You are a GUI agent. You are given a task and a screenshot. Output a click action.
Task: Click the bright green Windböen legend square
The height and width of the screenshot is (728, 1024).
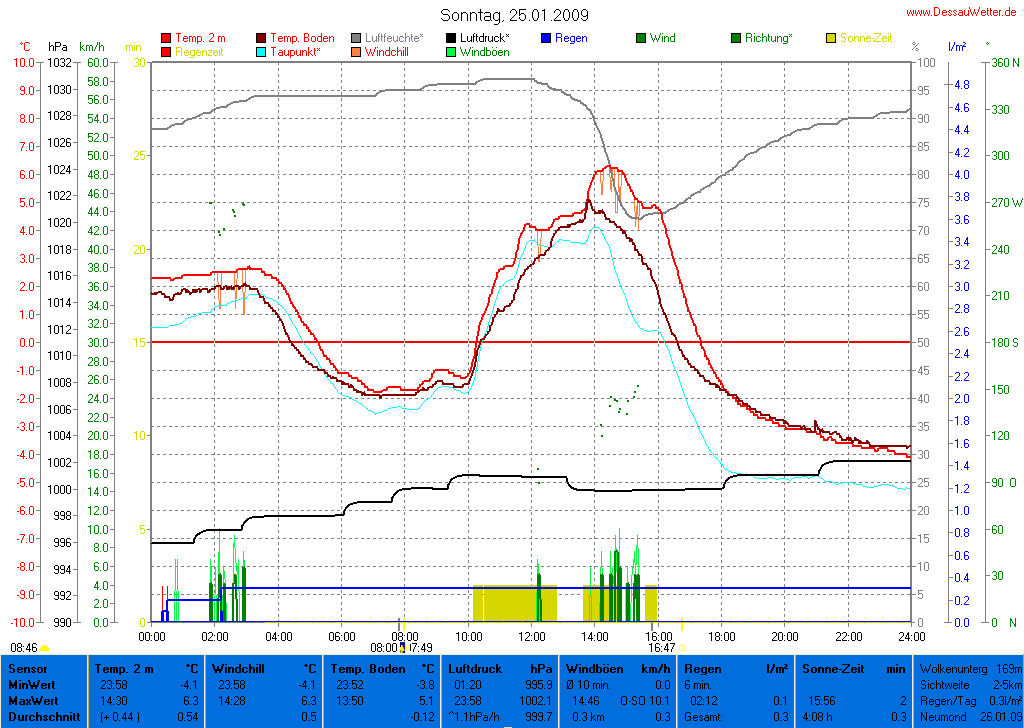(452, 52)
